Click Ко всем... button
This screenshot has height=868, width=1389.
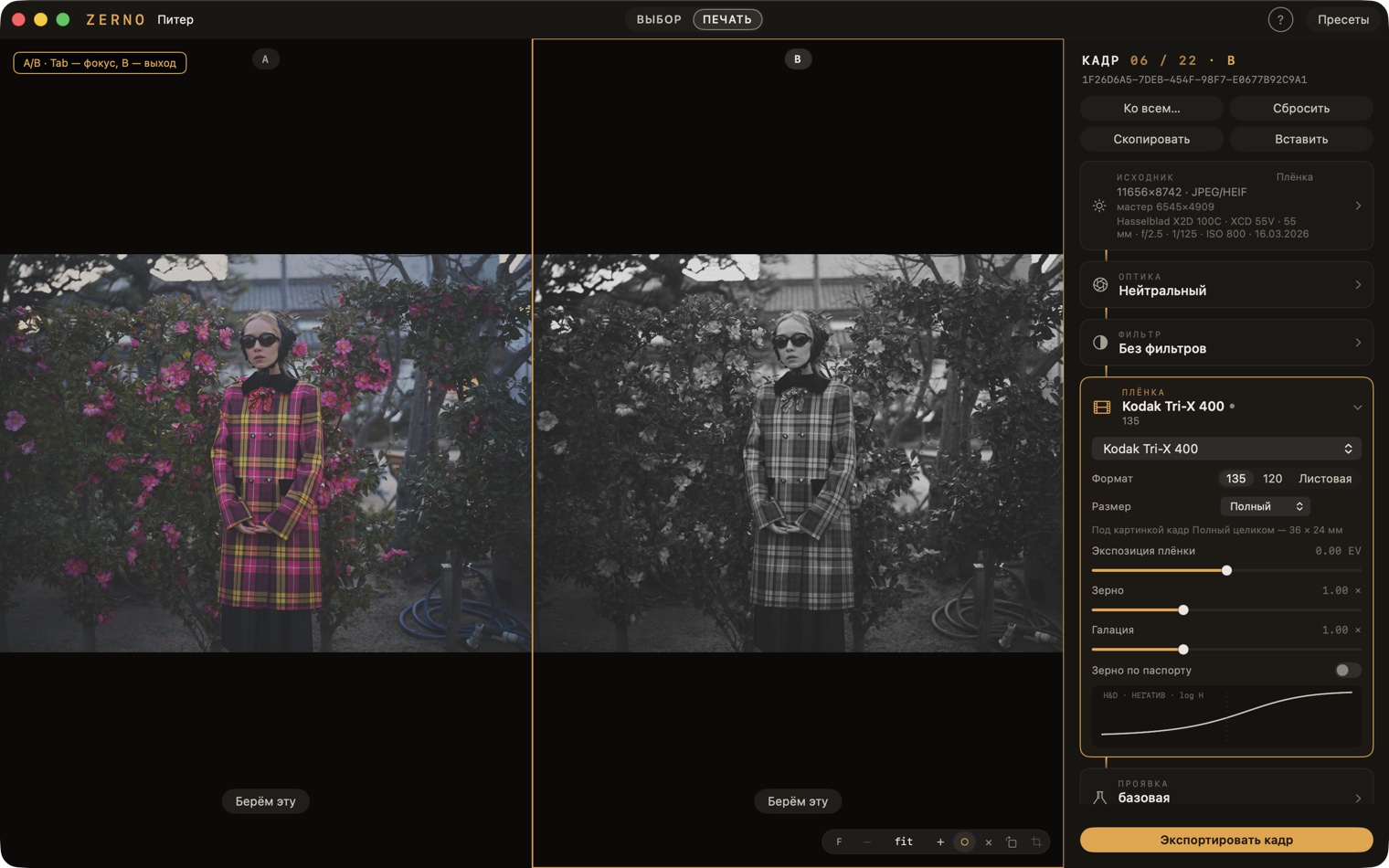1151,109
